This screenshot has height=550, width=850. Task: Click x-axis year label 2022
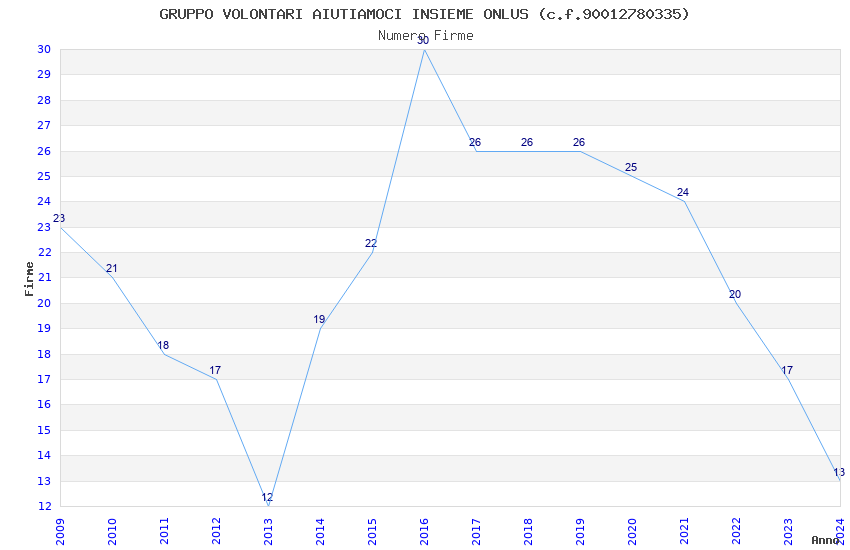tap(736, 531)
